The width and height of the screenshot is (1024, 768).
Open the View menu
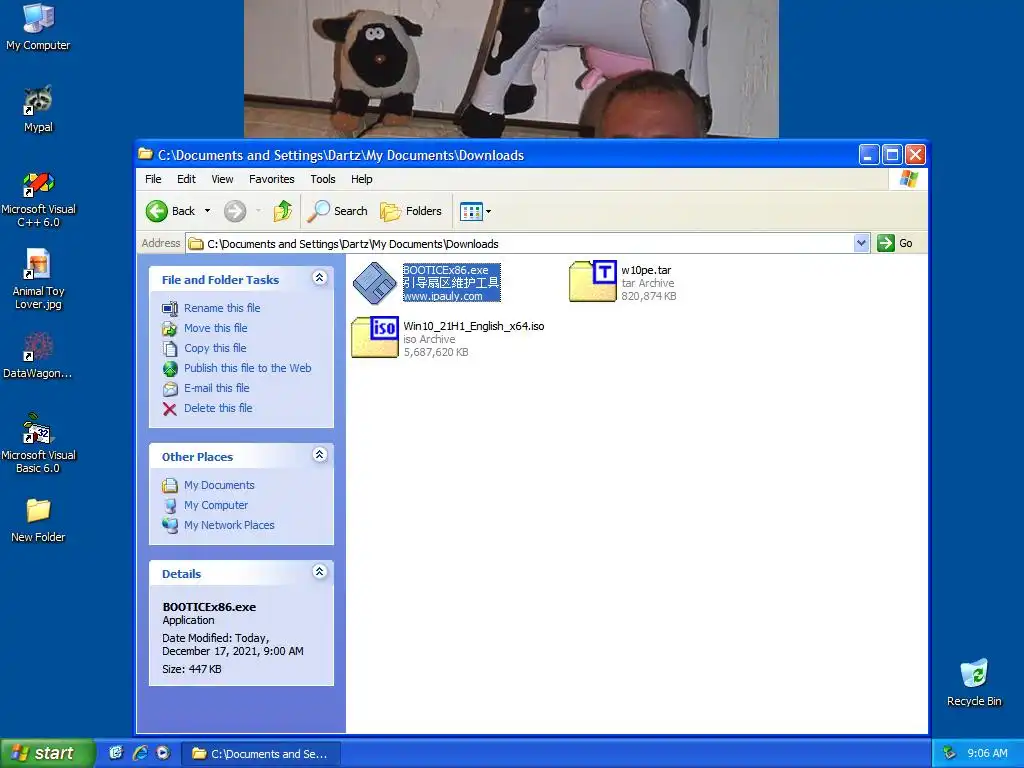click(222, 179)
